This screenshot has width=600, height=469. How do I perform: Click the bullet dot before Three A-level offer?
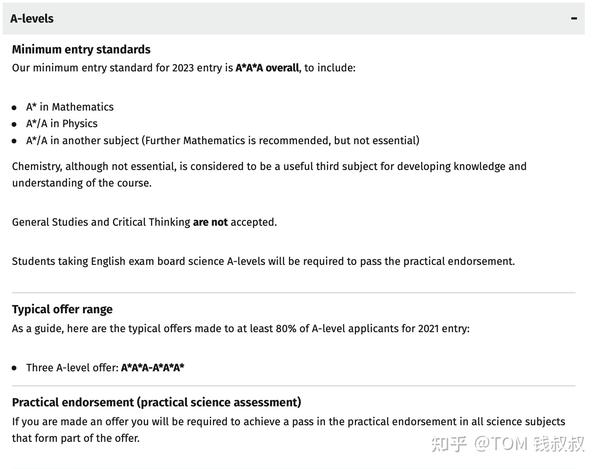[x=14, y=368]
